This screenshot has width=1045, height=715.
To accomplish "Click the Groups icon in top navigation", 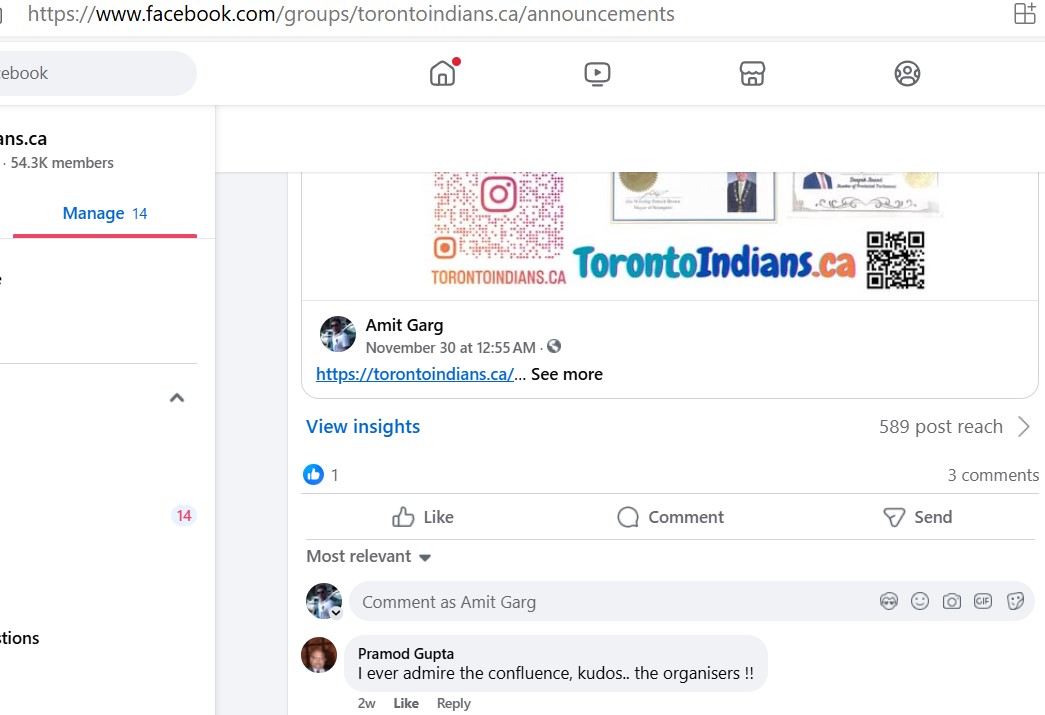I will click(x=907, y=73).
